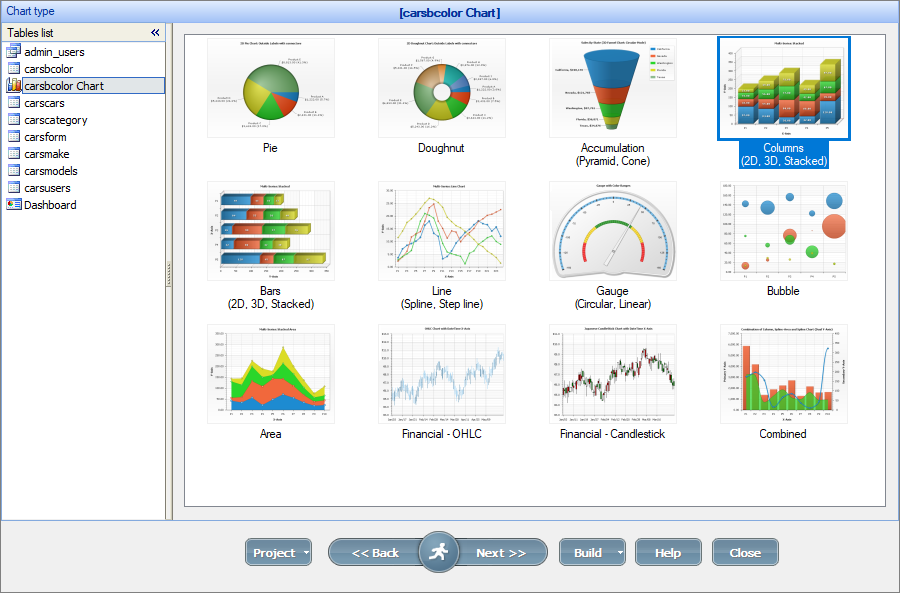Screen dimensions: 900x593
Task: Click the table icon beside carsusers
Action: (x=14, y=187)
